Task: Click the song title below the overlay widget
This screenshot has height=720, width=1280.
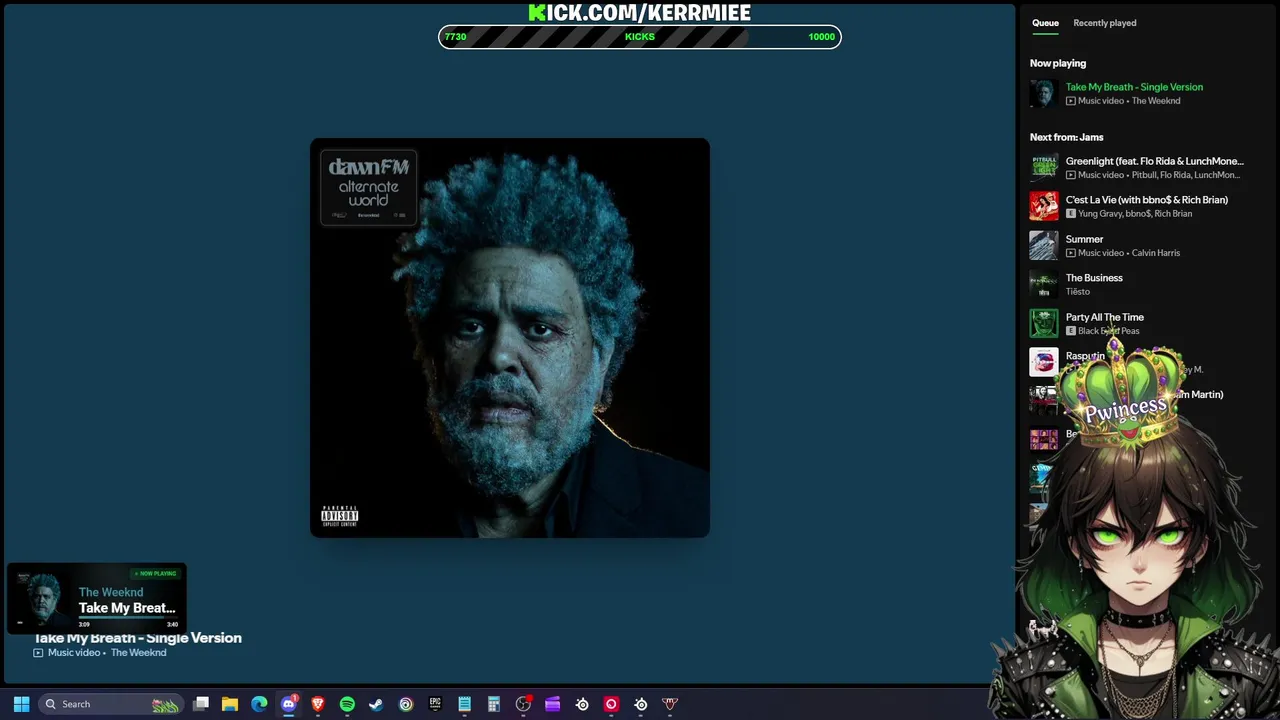Action: (x=138, y=638)
